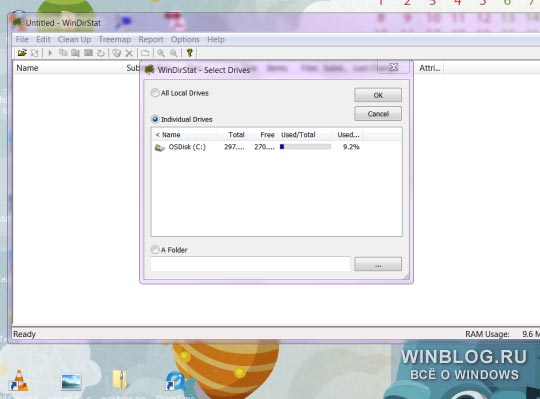Image resolution: width=540 pixels, height=399 pixels.
Task: Open the Report menu
Action: click(151, 40)
